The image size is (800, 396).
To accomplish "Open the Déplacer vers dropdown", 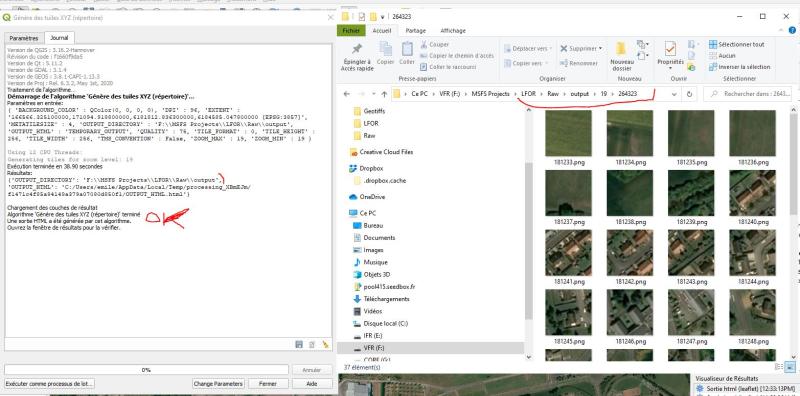I will tap(528, 48).
